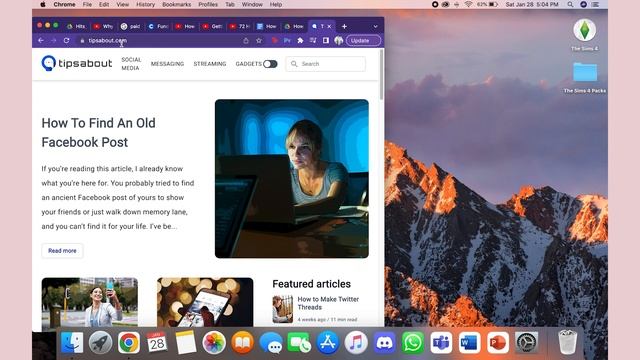This screenshot has height=360, width=640.
Task: Switch to the 'Why' YouTube tab
Action: pos(104,26)
